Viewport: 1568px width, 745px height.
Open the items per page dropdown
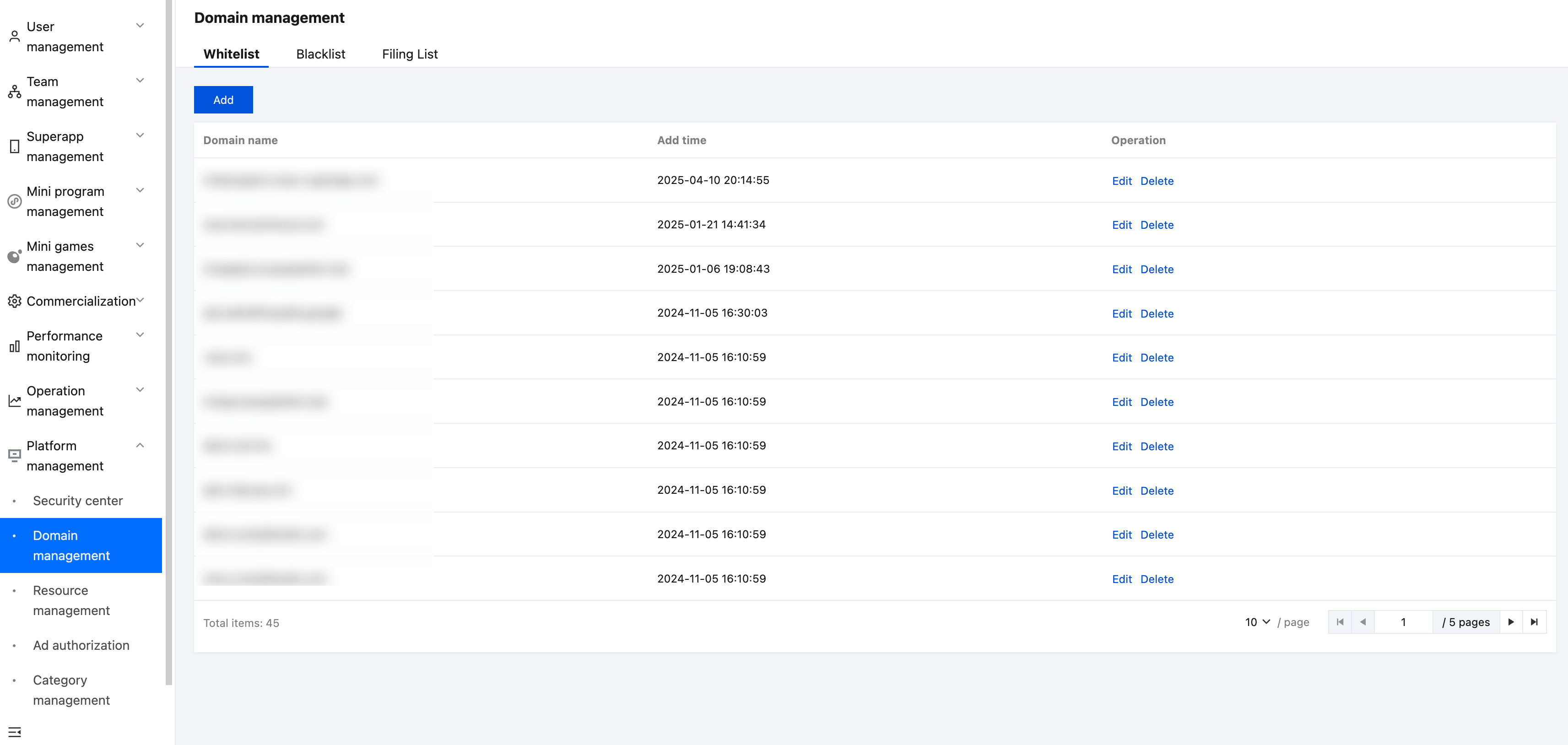tap(1258, 622)
